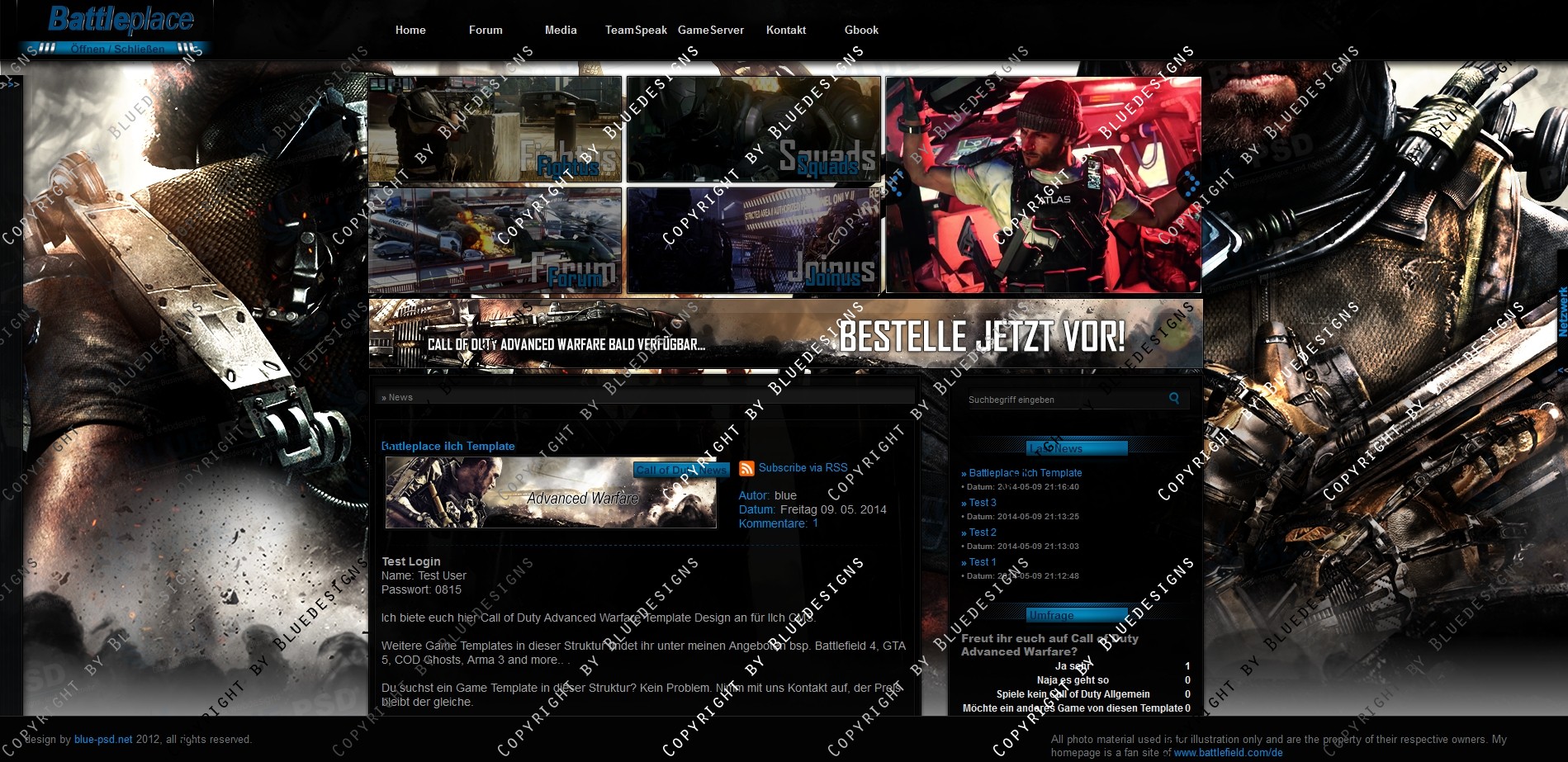The image size is (1568, 762).
Task: Click the Datum 2014-05-09 21:13:03 text
Action: [x=1021, y=547]
